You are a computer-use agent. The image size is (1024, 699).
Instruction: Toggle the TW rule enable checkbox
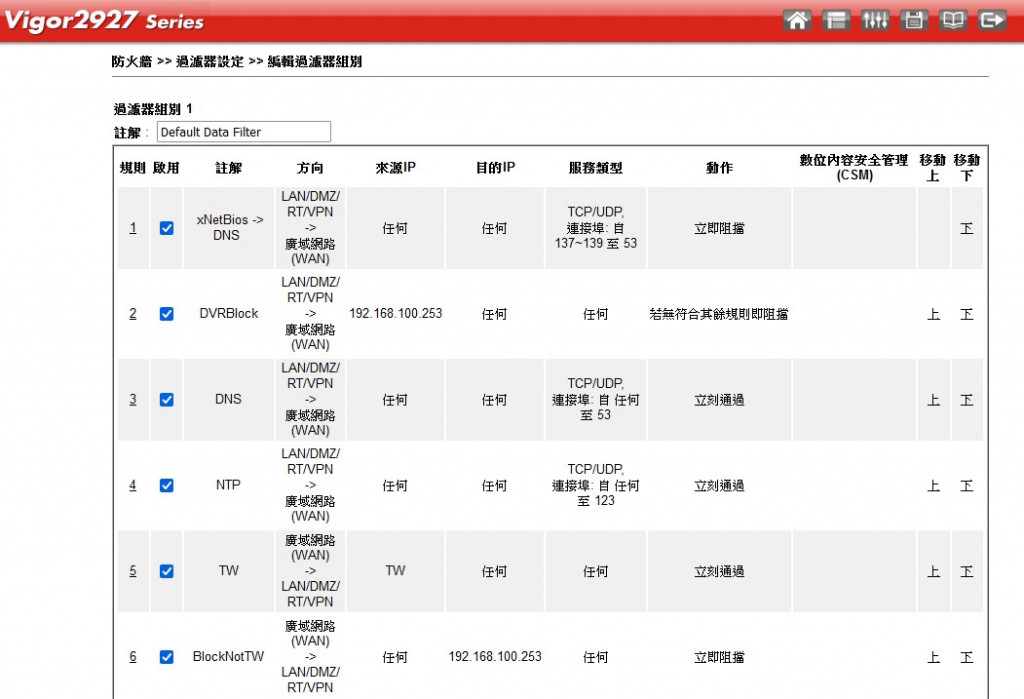(x=167, y=572)
